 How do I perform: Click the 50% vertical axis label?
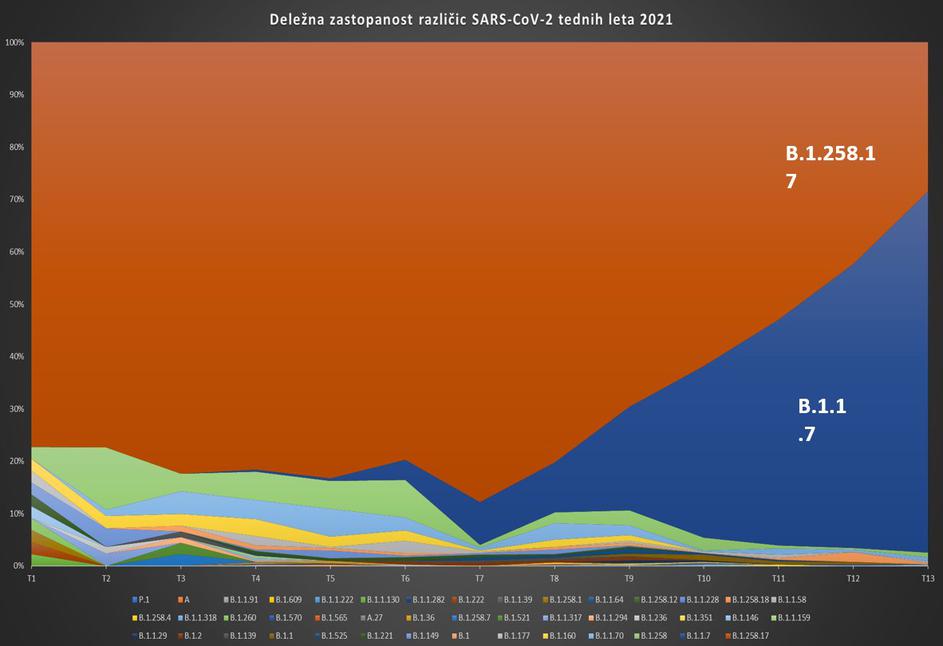[x=16, y=304]
